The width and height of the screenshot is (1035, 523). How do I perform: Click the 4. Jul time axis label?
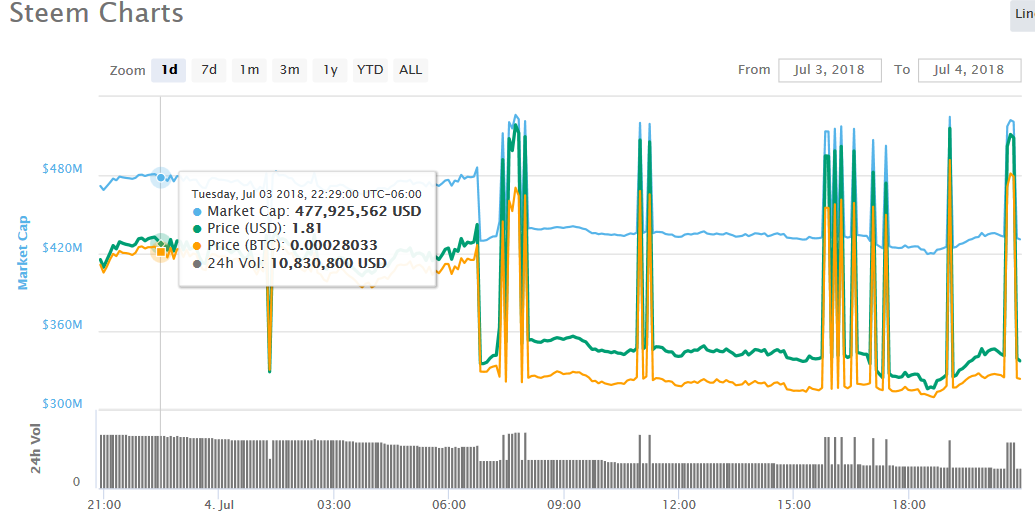(x=219, y=505)
